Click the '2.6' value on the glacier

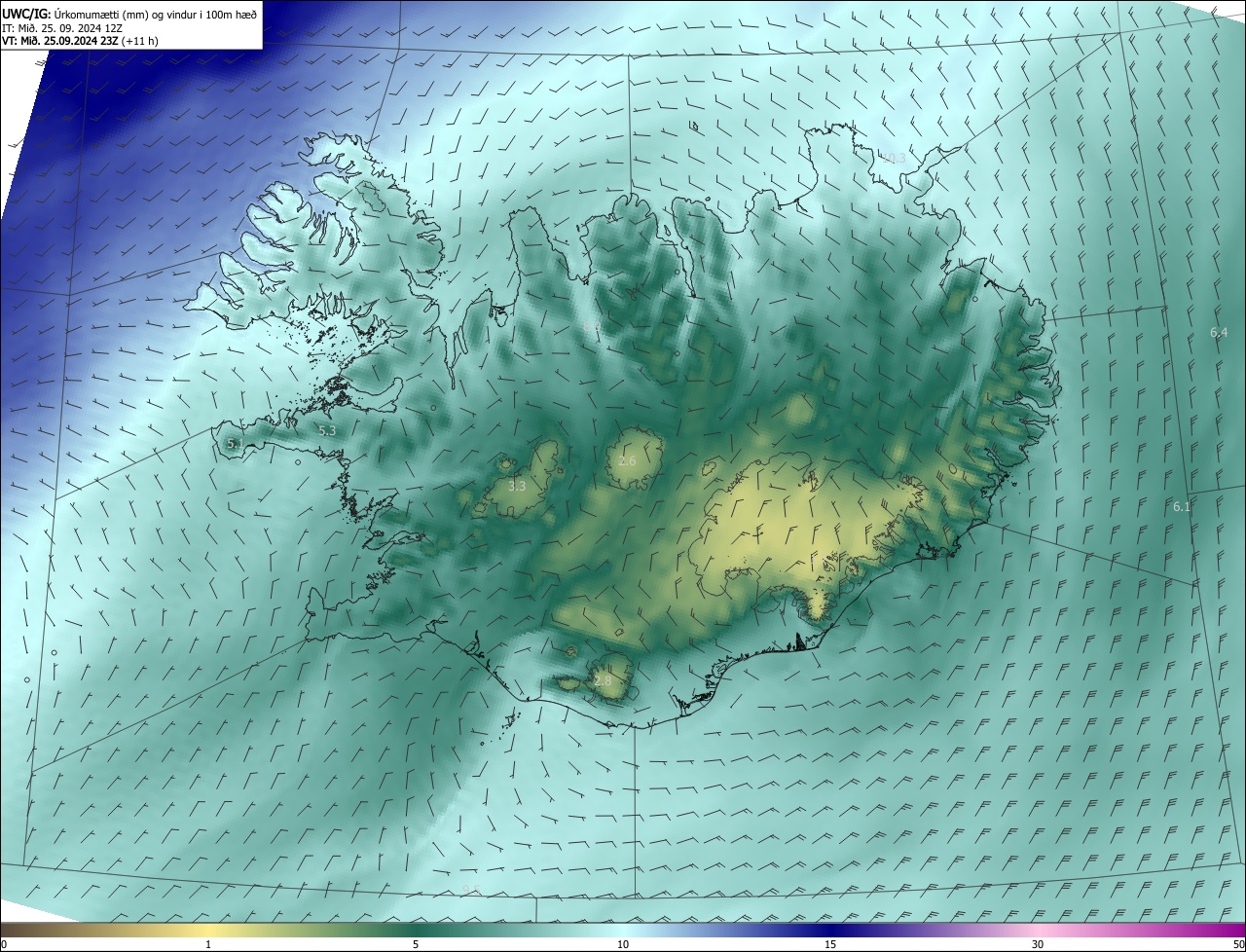coord(627,460)
